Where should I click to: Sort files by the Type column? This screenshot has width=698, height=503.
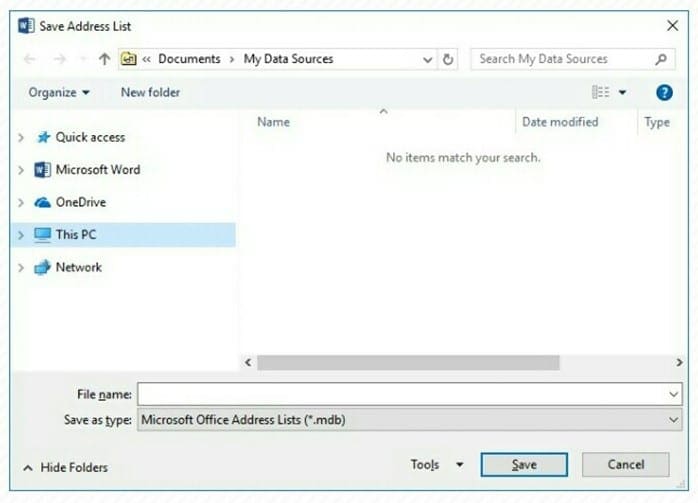pyautogui.click(x=657, y=122)
